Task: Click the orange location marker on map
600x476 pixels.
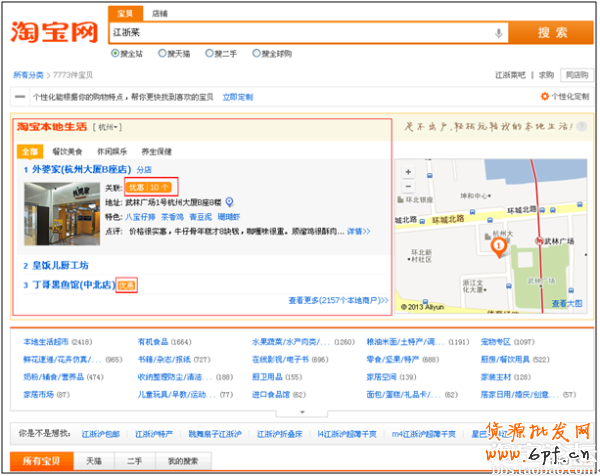Action: coord(499,246)
